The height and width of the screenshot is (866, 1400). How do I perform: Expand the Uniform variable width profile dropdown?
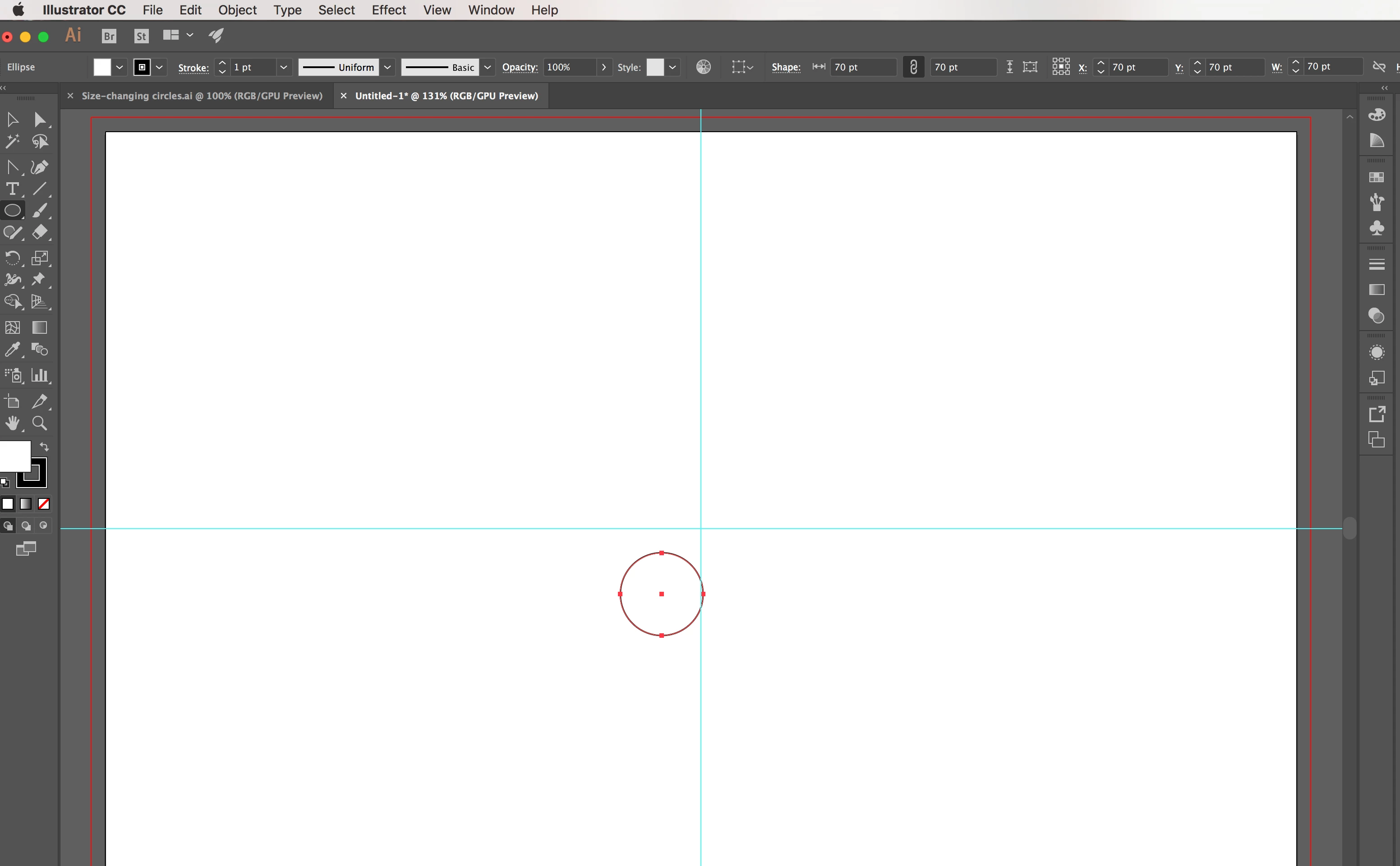pos(387,67)
